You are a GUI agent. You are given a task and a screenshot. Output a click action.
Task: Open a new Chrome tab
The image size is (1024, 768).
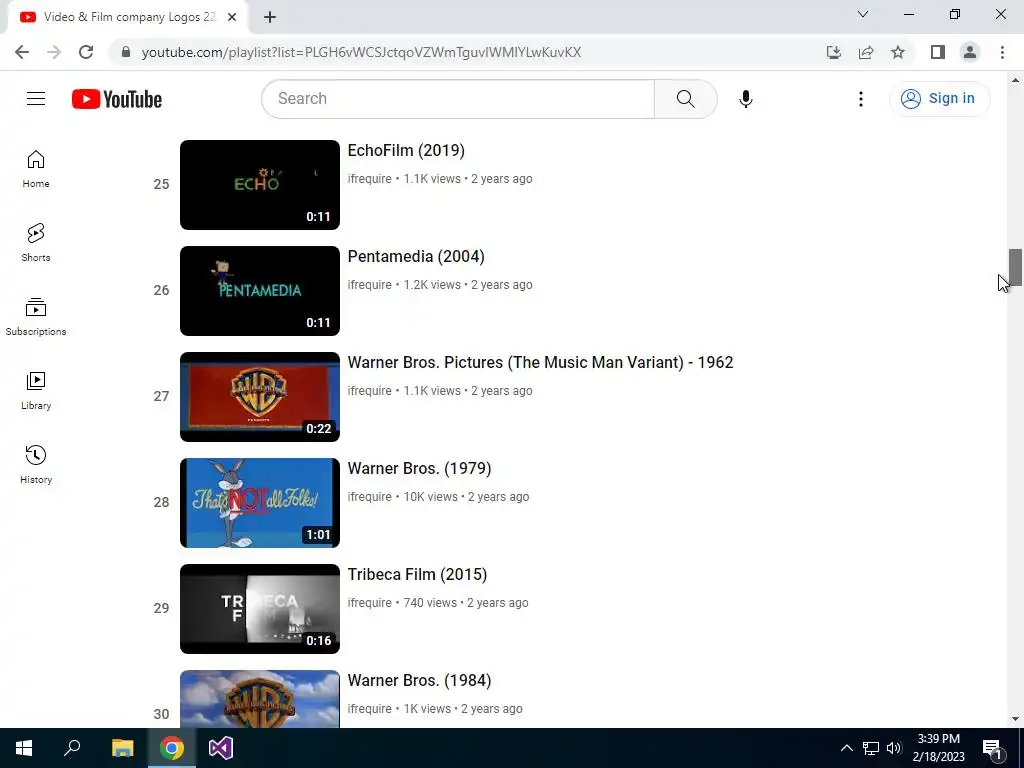click(270, 18)
